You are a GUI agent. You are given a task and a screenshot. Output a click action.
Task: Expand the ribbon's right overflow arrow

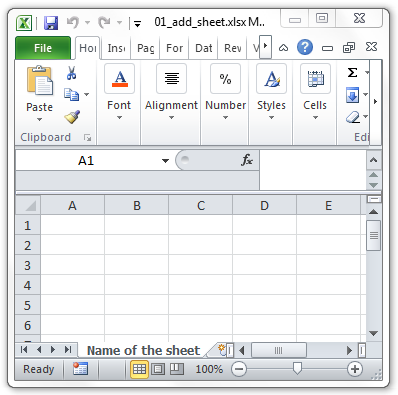click(375, 101)
